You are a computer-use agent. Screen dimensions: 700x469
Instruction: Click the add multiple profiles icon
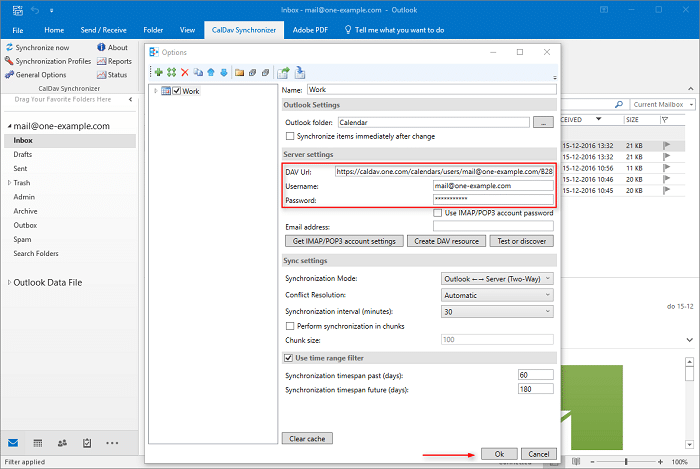coord(171,72)
